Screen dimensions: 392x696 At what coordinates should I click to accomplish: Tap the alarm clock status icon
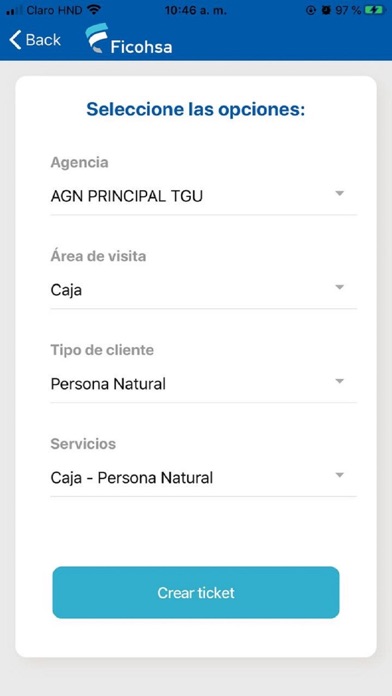(x=326, y=10)
